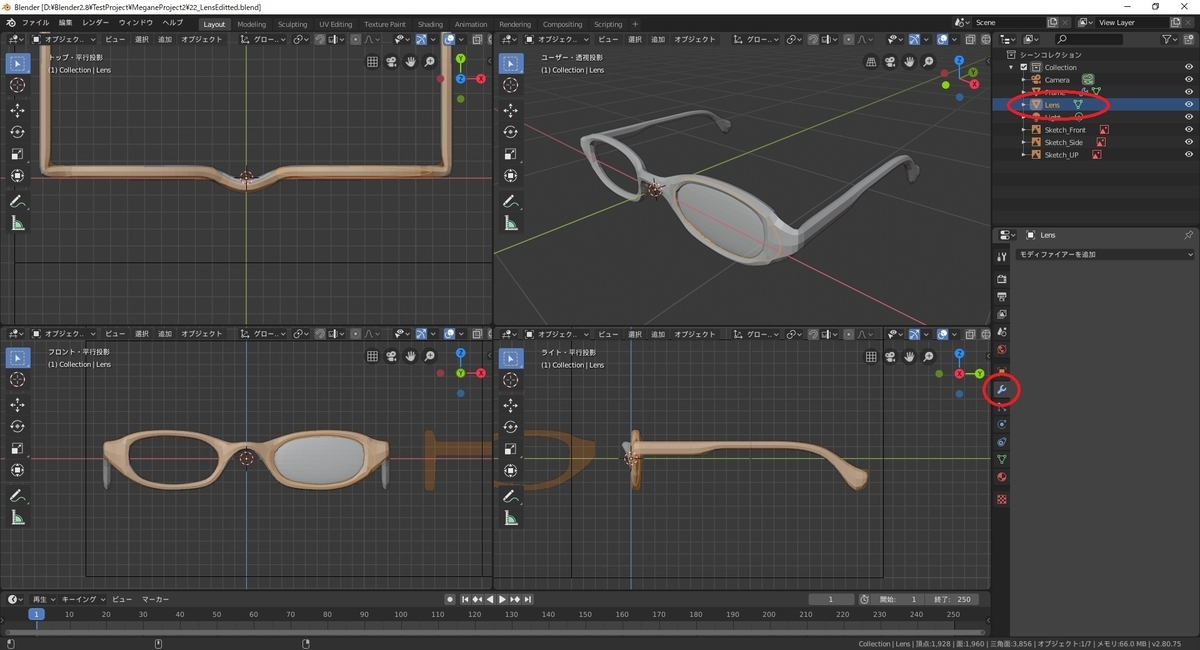This screenshot has width=1200, height=650.
Task: Open the Texture properties checkerboard icon
Action: [1002, 498]
